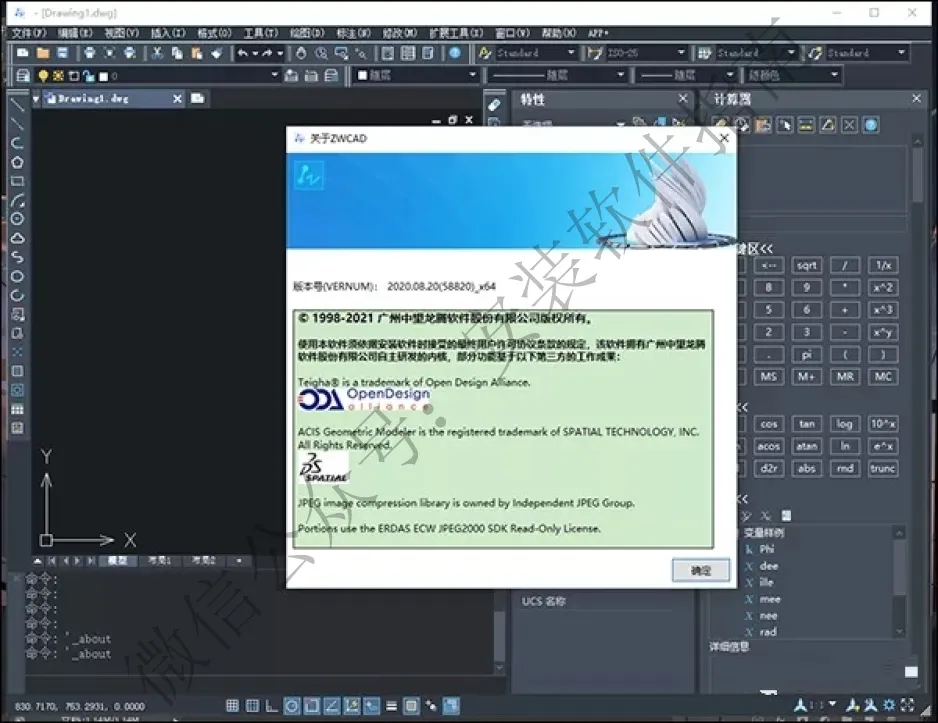Toggle Polar tracking in status bar
The image size is (938, 723).
coord(291,706)
